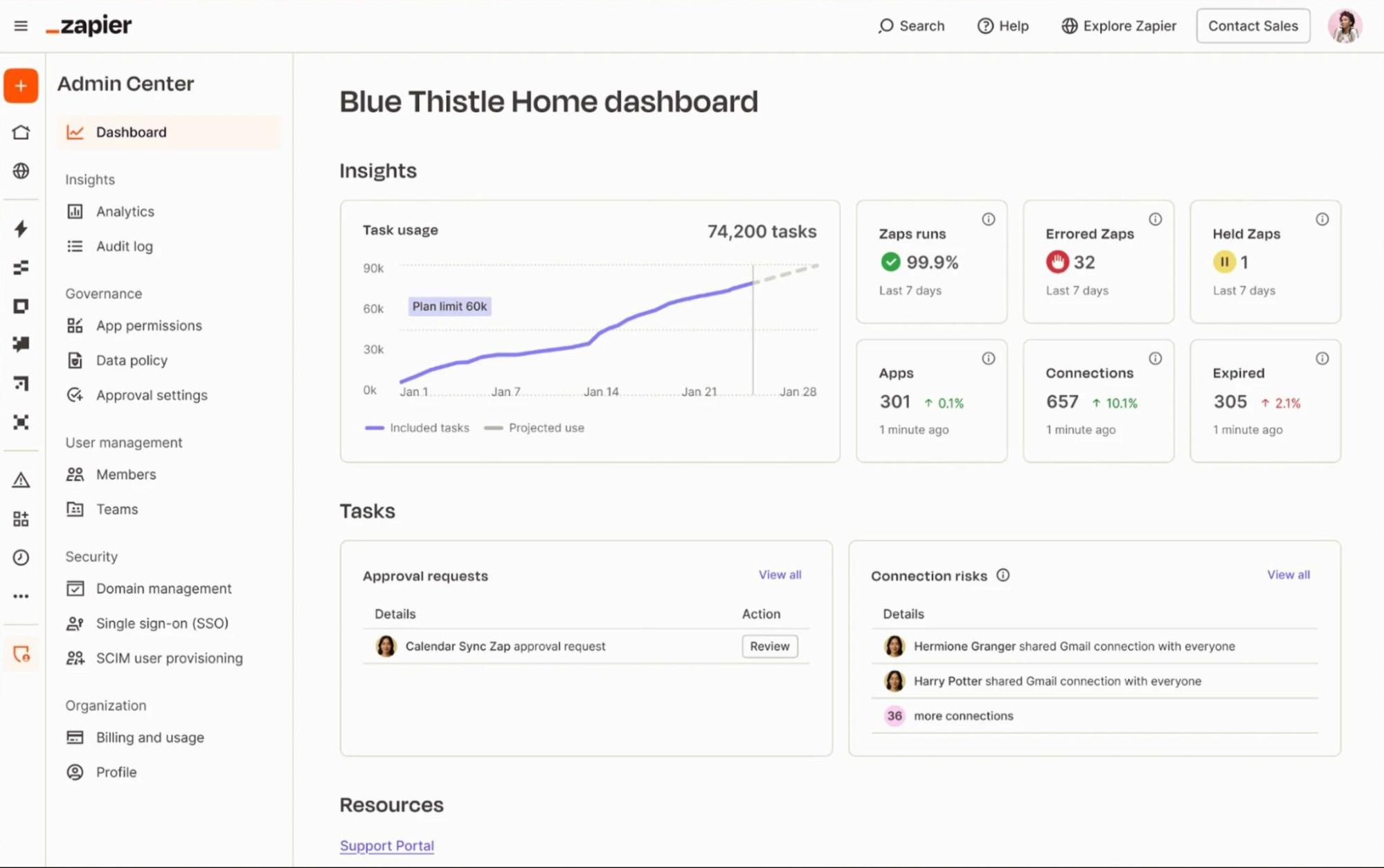The height and width of the screenshot is (868, 1384).
Task: Open the Help menu
Action: (1002, 26)
